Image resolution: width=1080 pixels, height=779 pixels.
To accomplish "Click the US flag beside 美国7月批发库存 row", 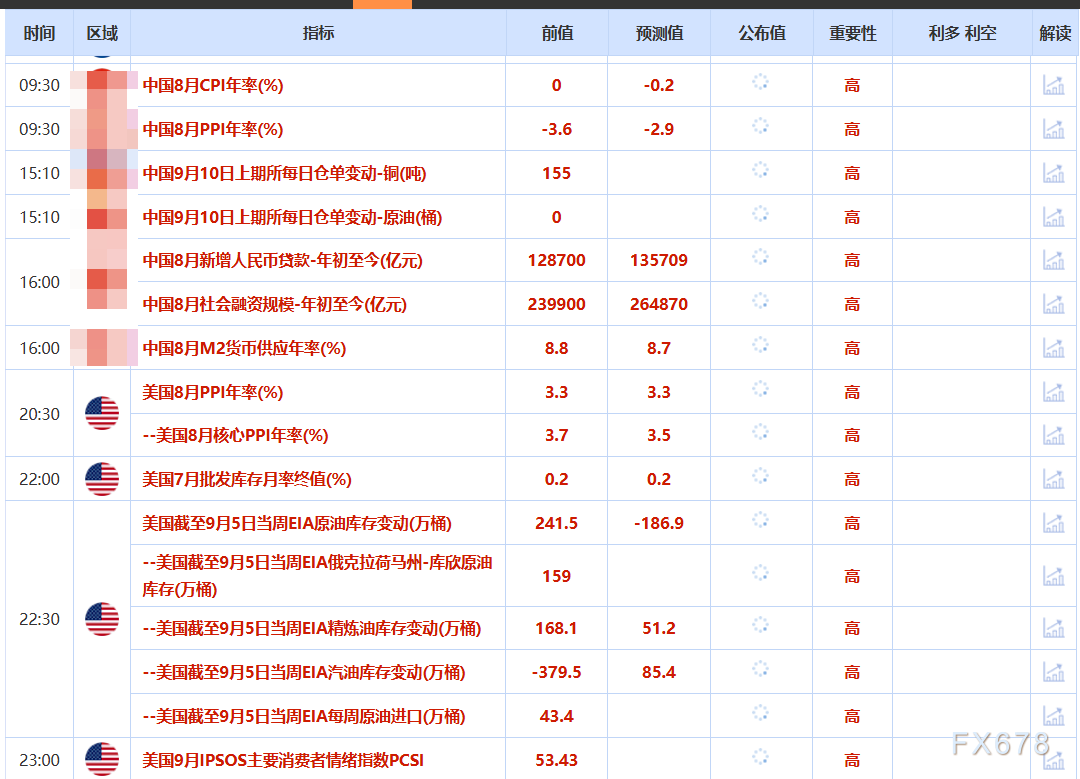I will [101, 479].
